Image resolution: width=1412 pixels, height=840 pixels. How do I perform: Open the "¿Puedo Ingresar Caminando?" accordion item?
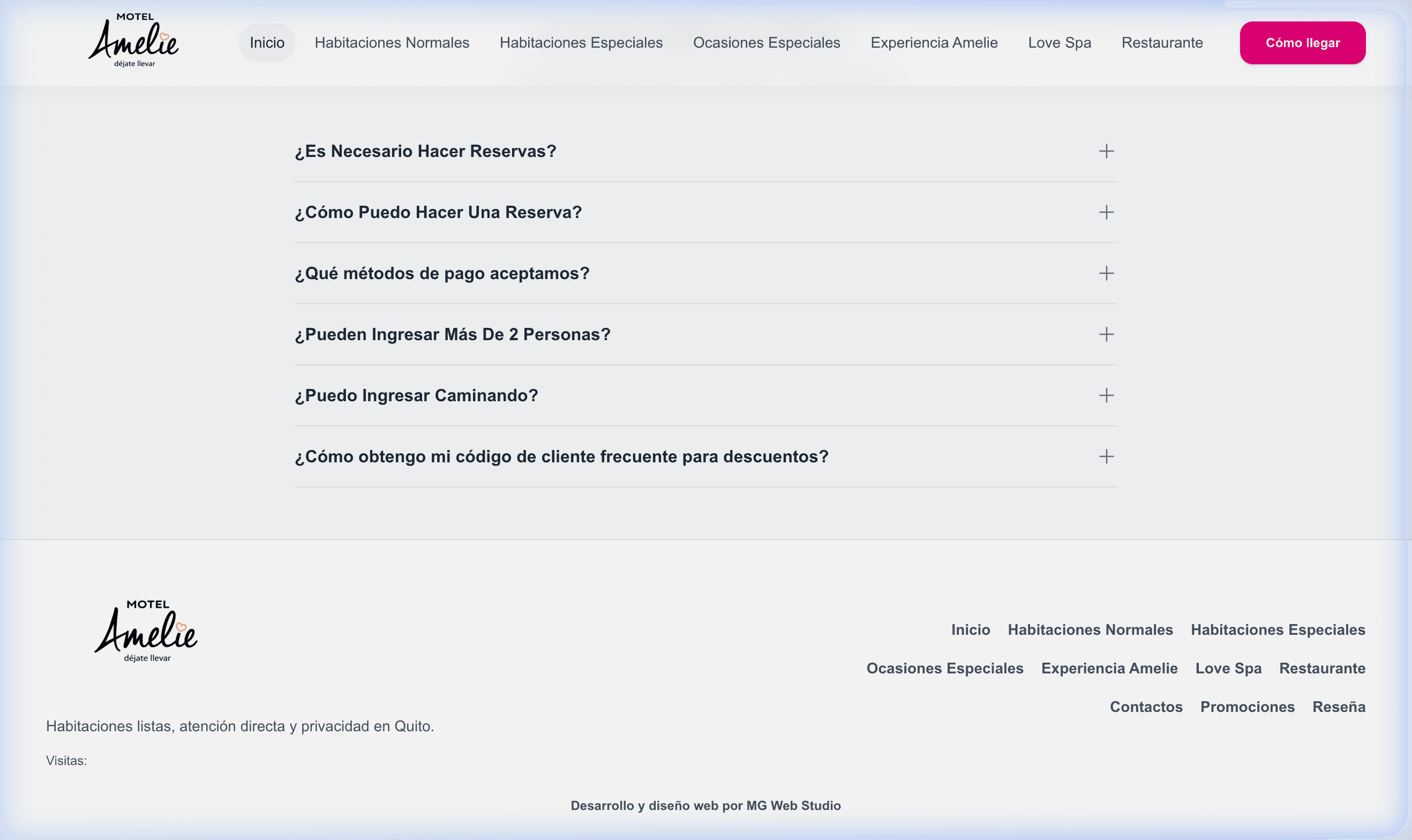coord(417,396)
